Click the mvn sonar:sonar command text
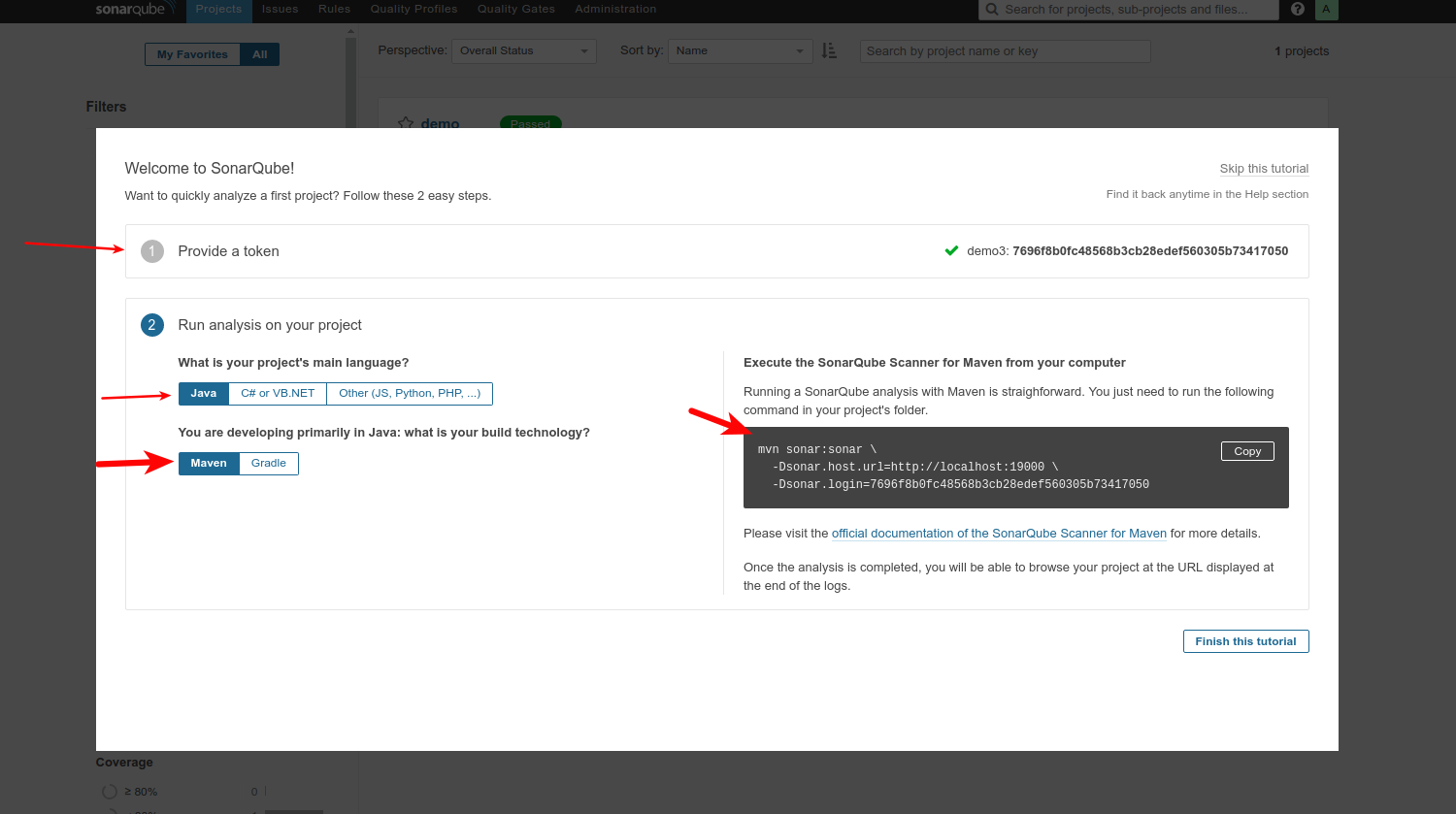1456x814 pixels. (x=817, y=450)
